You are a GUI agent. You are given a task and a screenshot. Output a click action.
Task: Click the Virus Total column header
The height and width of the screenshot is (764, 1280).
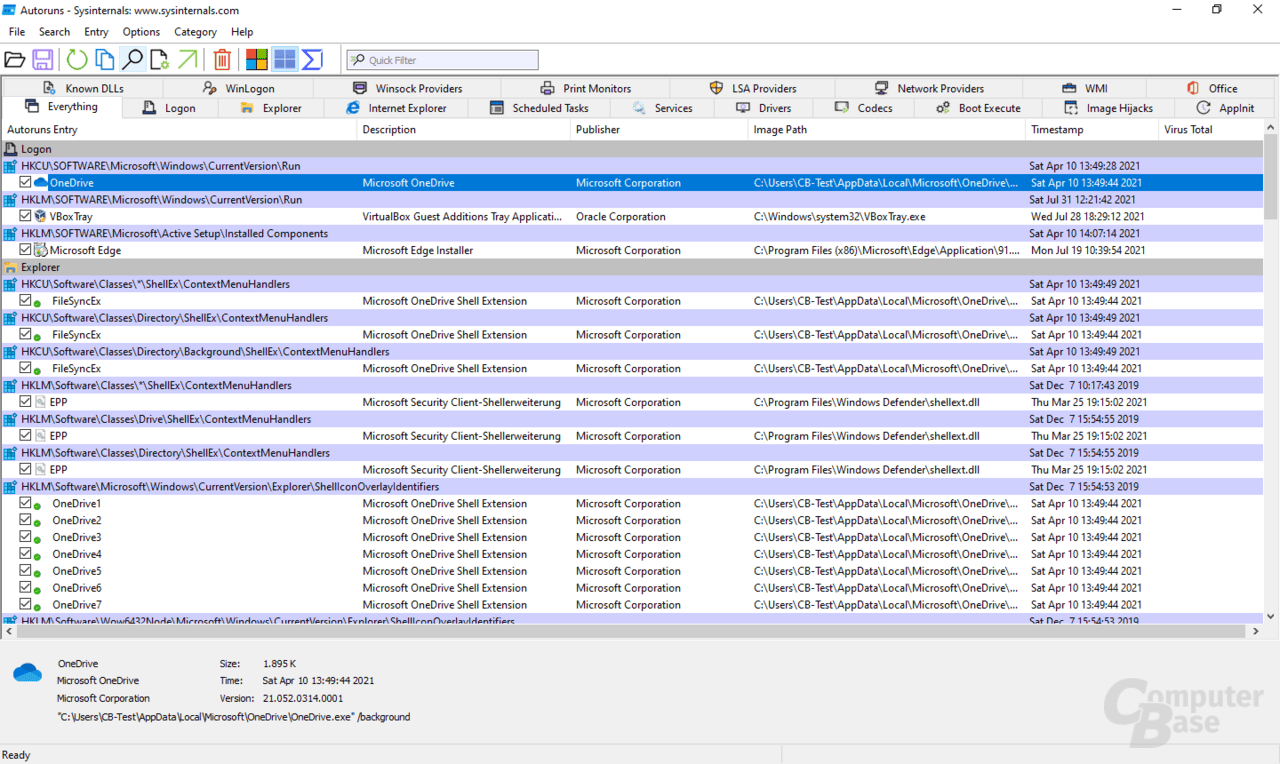pyautogui.click(x=1211, y=129)
